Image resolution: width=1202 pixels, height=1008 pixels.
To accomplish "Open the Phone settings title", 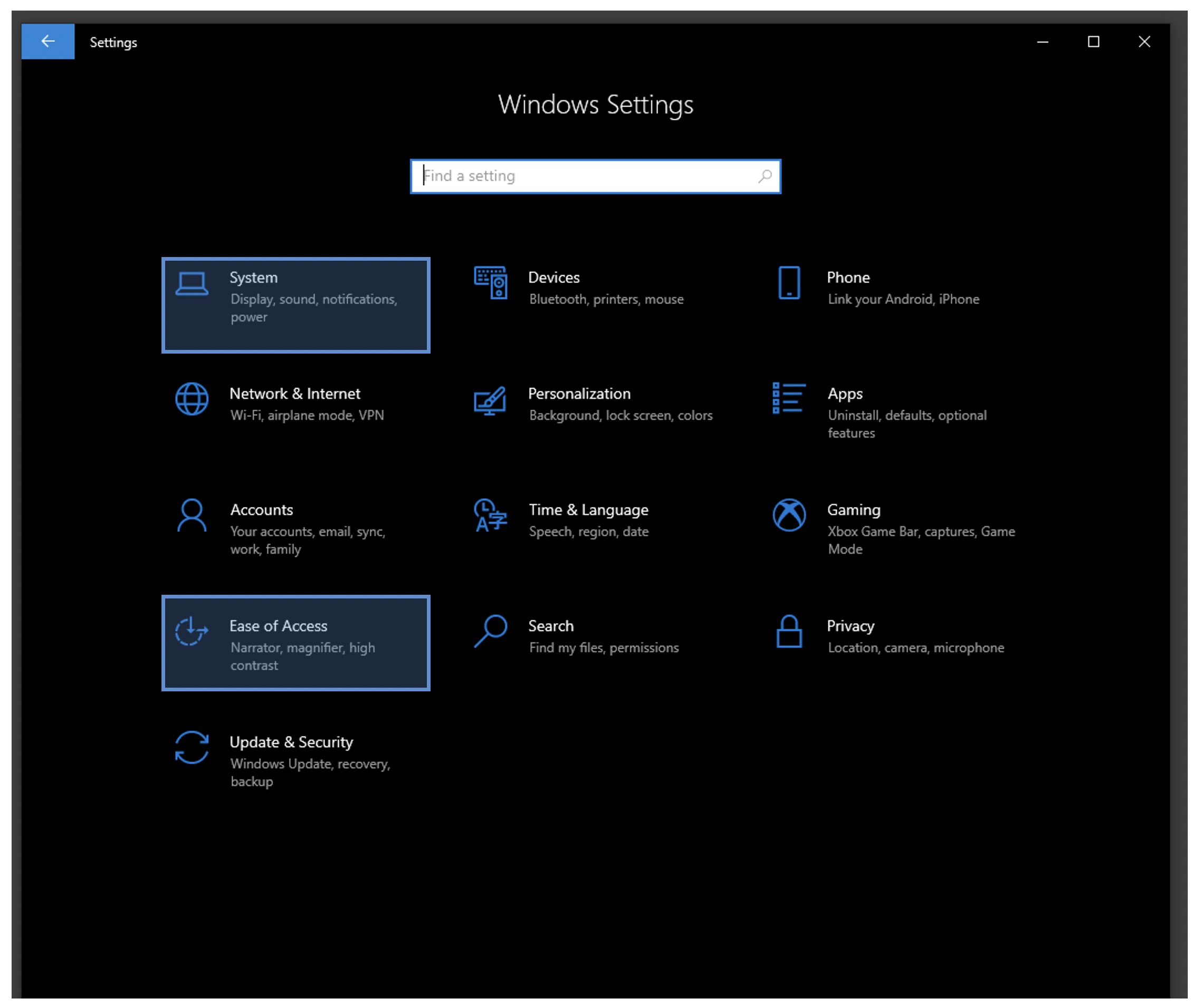I will pyautogui.click(x=848, y=278).
